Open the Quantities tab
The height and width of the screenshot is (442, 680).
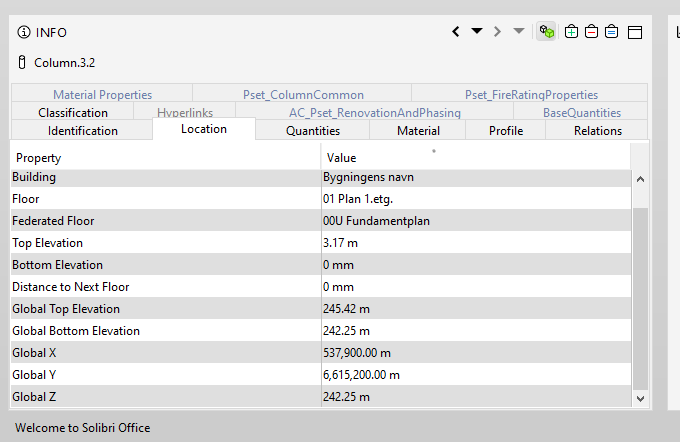pyautogui.click(x=312, y=131)
